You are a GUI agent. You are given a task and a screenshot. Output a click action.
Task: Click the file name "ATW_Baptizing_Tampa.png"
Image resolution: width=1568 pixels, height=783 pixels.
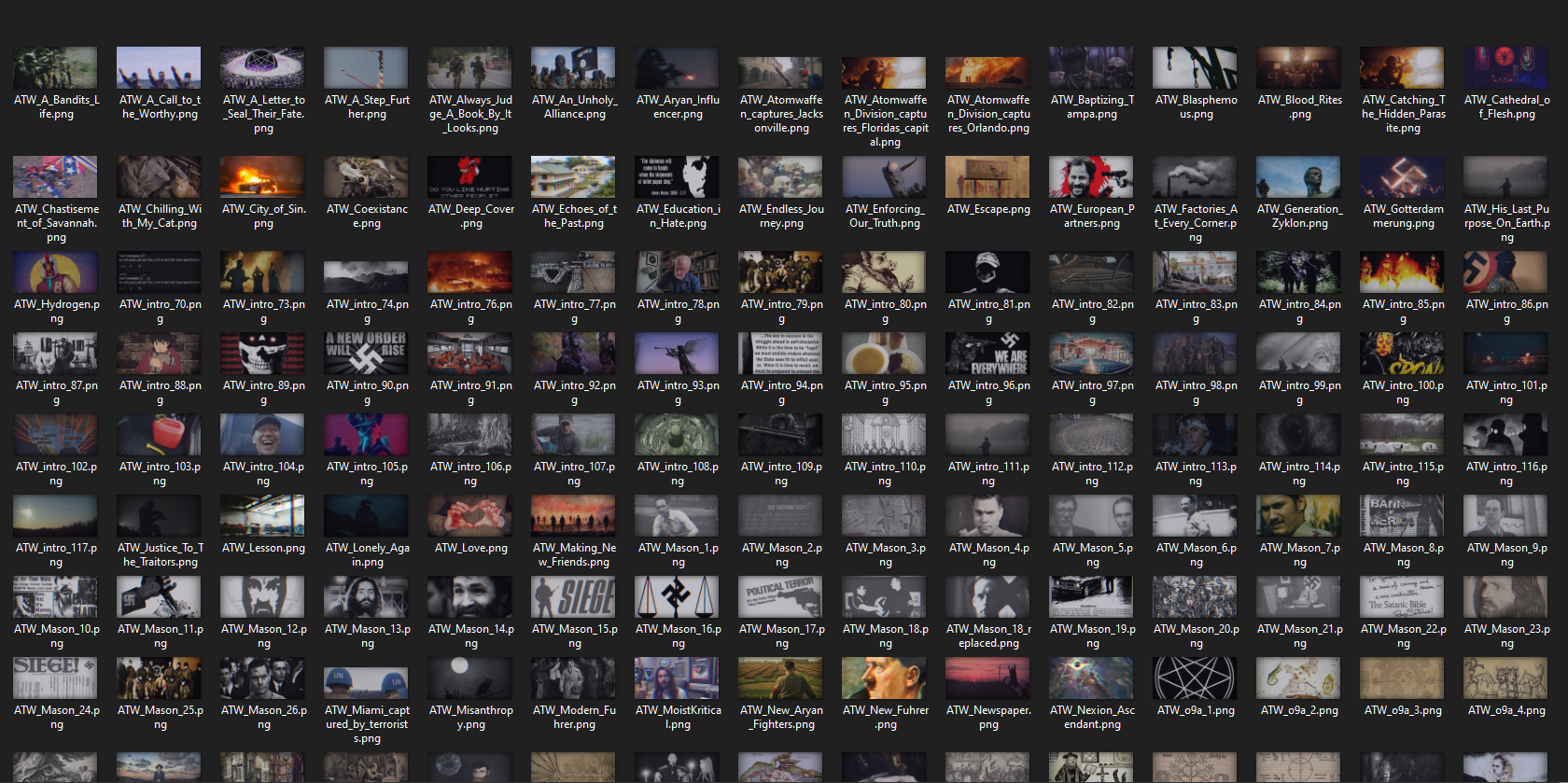pyautogui.click(x=1092, y=107)
